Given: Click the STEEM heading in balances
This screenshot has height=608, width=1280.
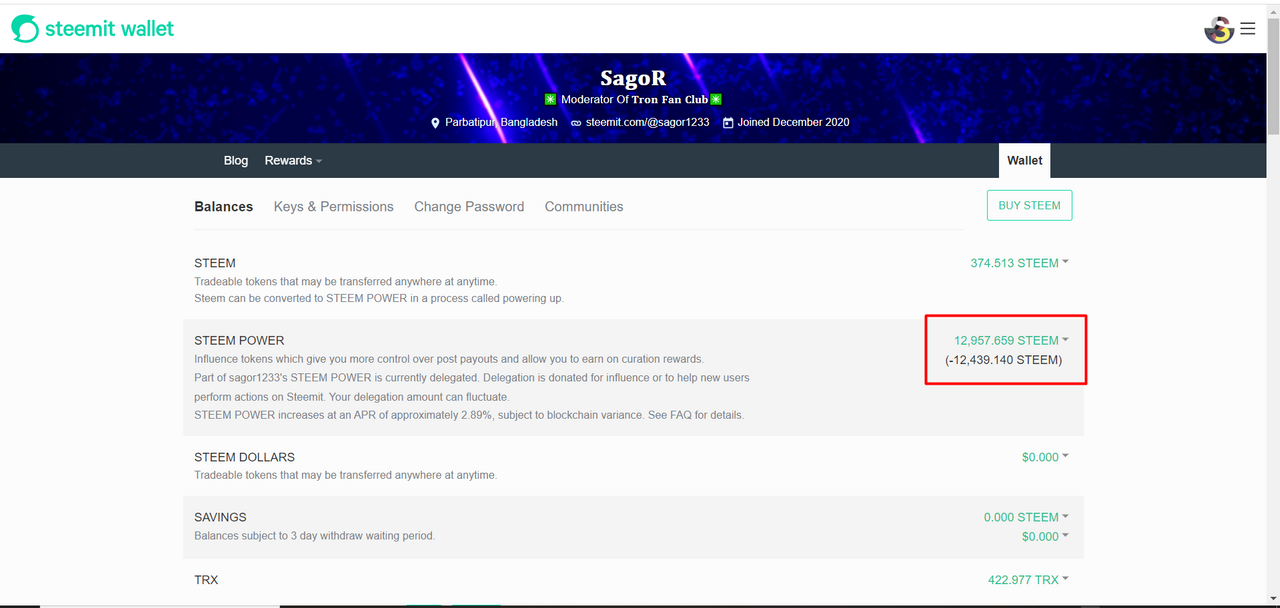Looking at the screenshot, I should [215, 264].
